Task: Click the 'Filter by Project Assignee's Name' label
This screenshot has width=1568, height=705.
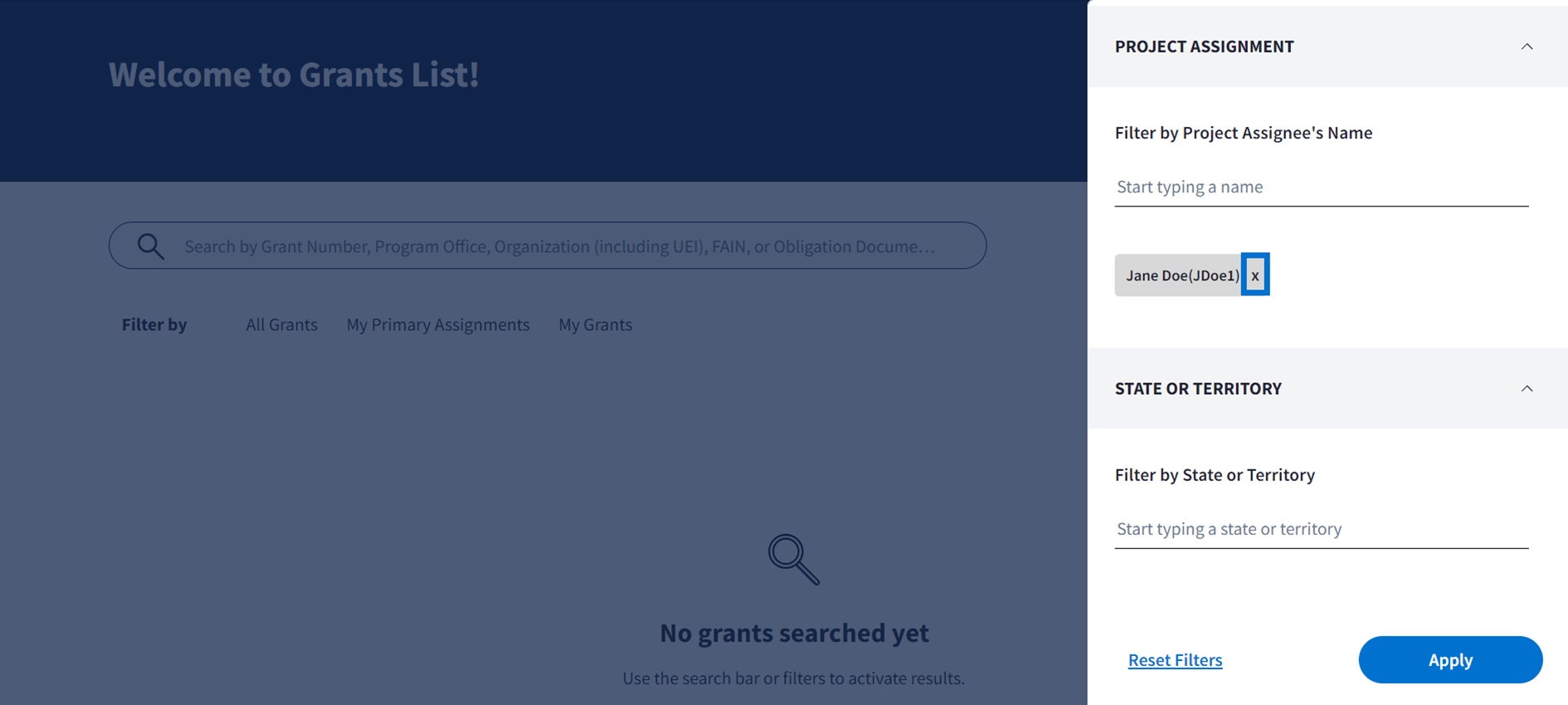Action: [1243, 133]
